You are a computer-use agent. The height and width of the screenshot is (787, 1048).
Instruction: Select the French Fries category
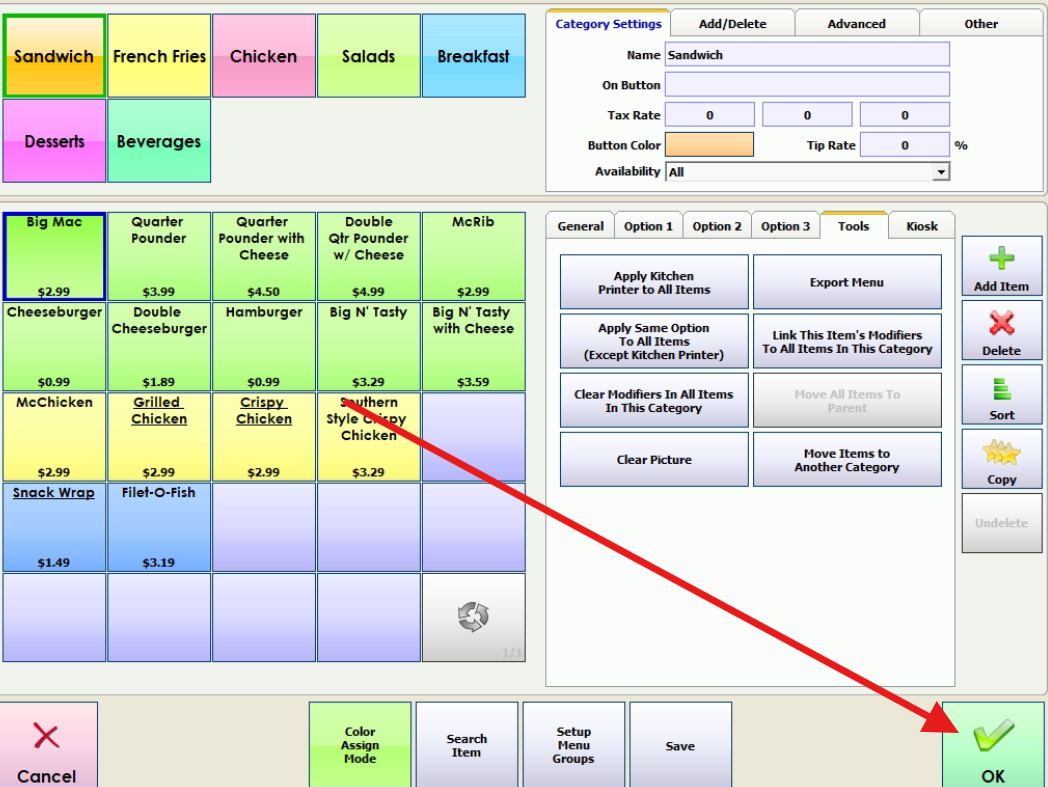159,56
